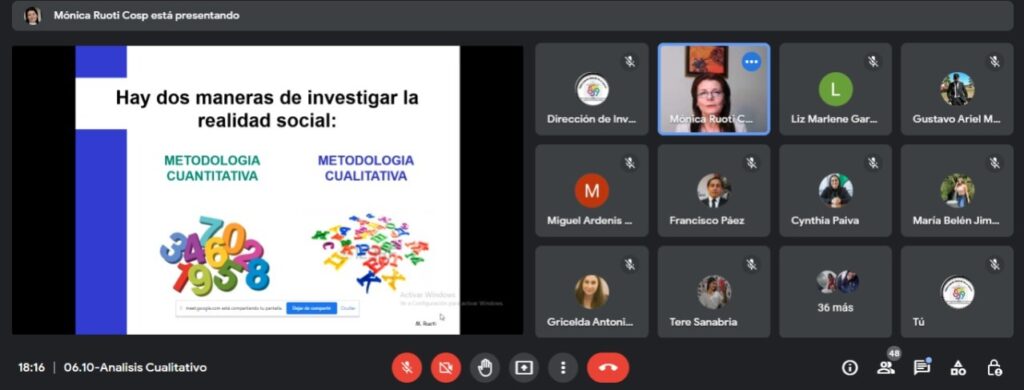The image size is (1024, 390).
Task: Click 'Dejar de compartir' blue button
Action: point(312,308)
